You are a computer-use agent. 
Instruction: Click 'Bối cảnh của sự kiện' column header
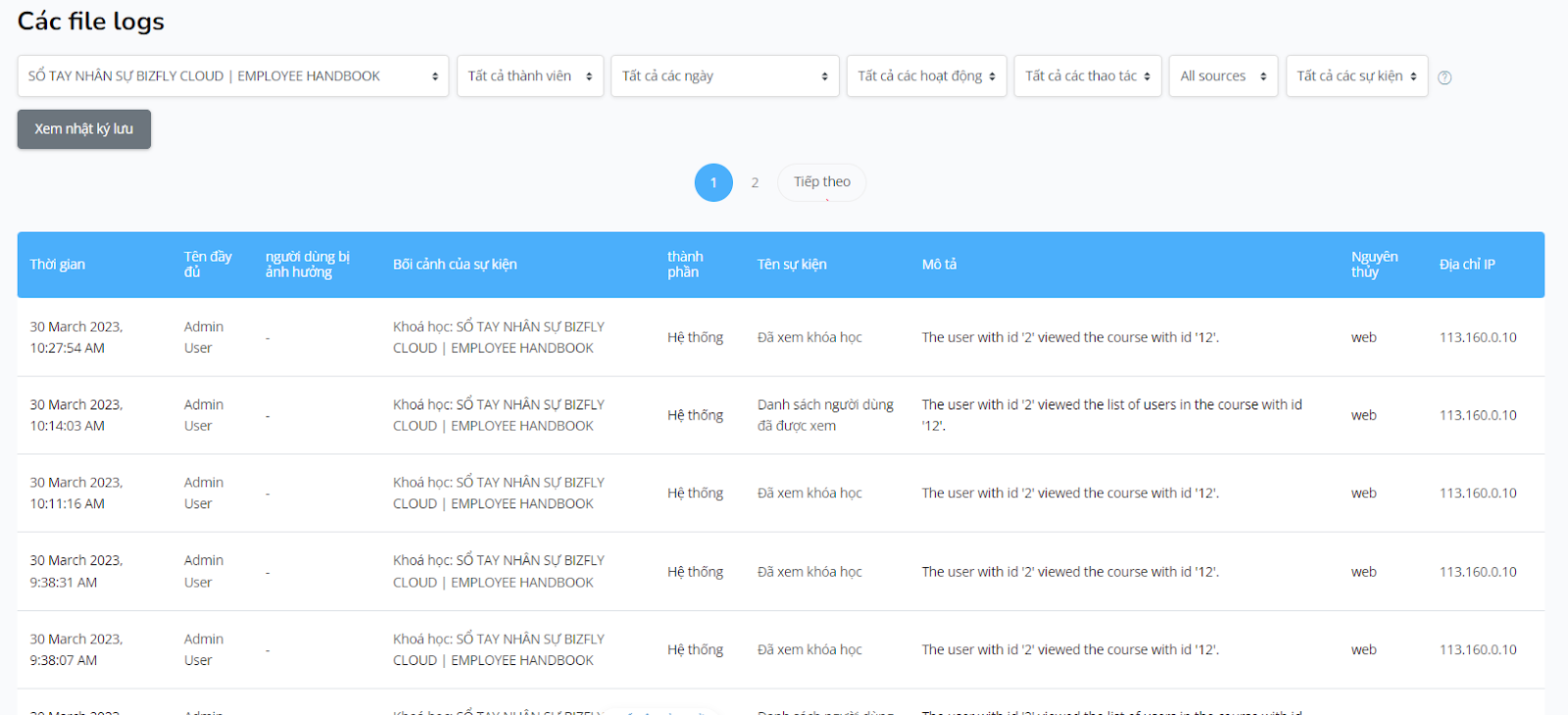coord(455,264)
